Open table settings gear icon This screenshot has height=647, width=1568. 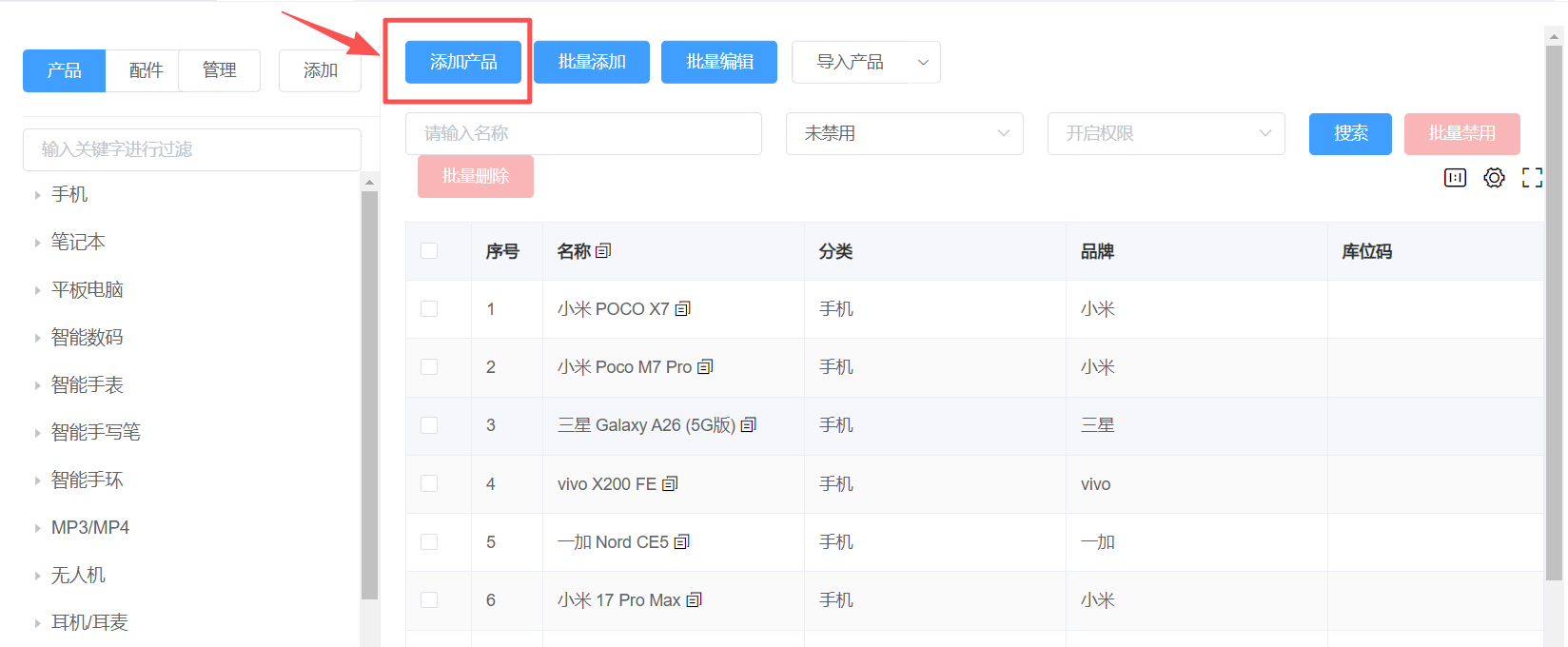[x=1494, y=178]
